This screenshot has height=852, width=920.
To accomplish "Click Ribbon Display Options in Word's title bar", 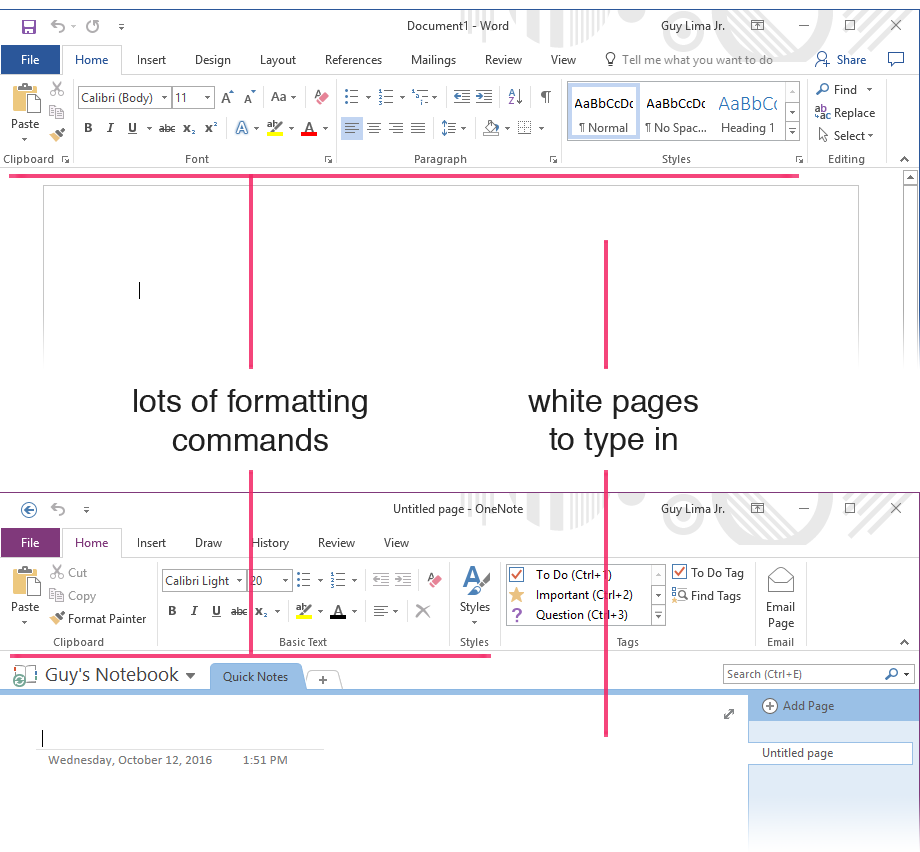I will pos(757,25).
